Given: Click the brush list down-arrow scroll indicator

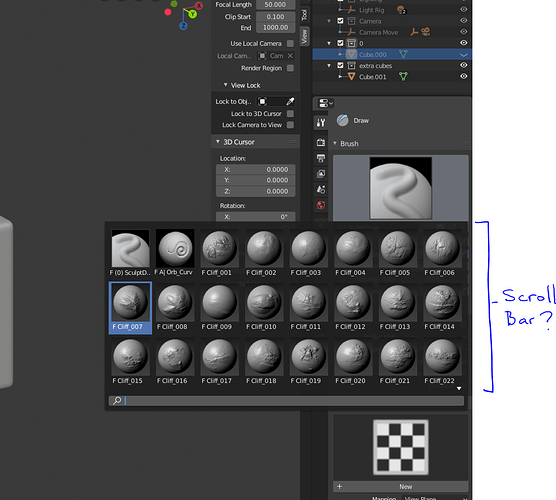Looking at the screenshot, I should (x=459, y=388).
